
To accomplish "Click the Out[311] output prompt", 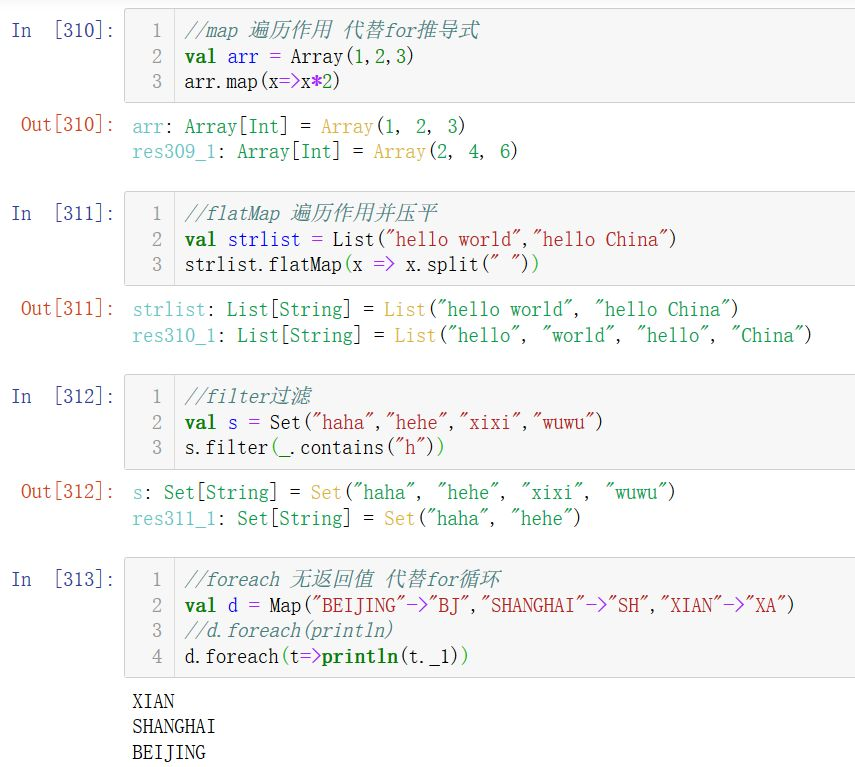I will tap(68, 308).
